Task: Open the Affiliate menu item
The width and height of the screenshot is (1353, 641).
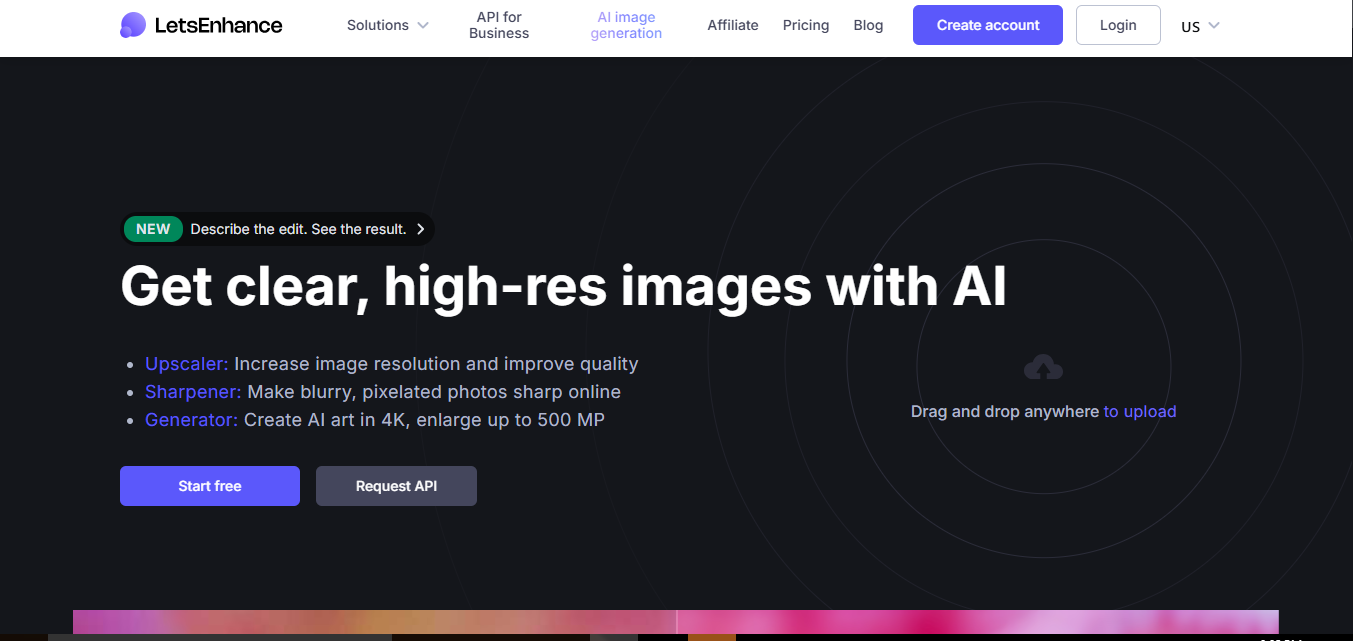Action: [733, 25]
